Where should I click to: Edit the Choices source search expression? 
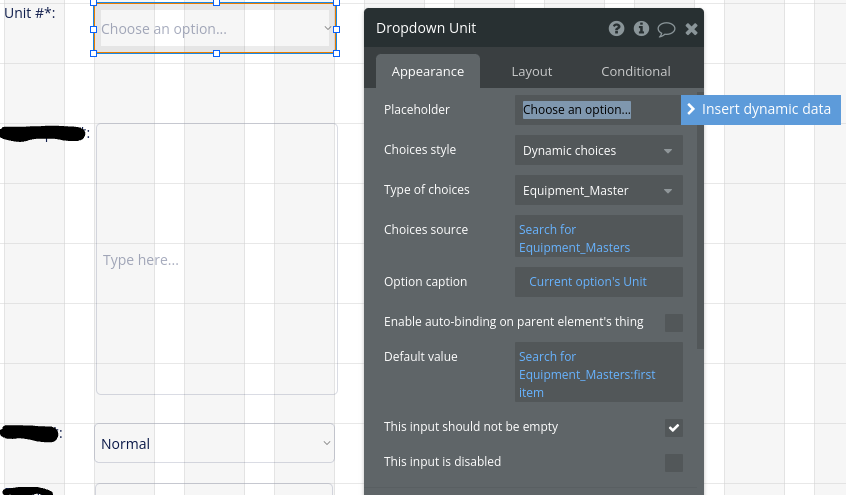[599, 238]
